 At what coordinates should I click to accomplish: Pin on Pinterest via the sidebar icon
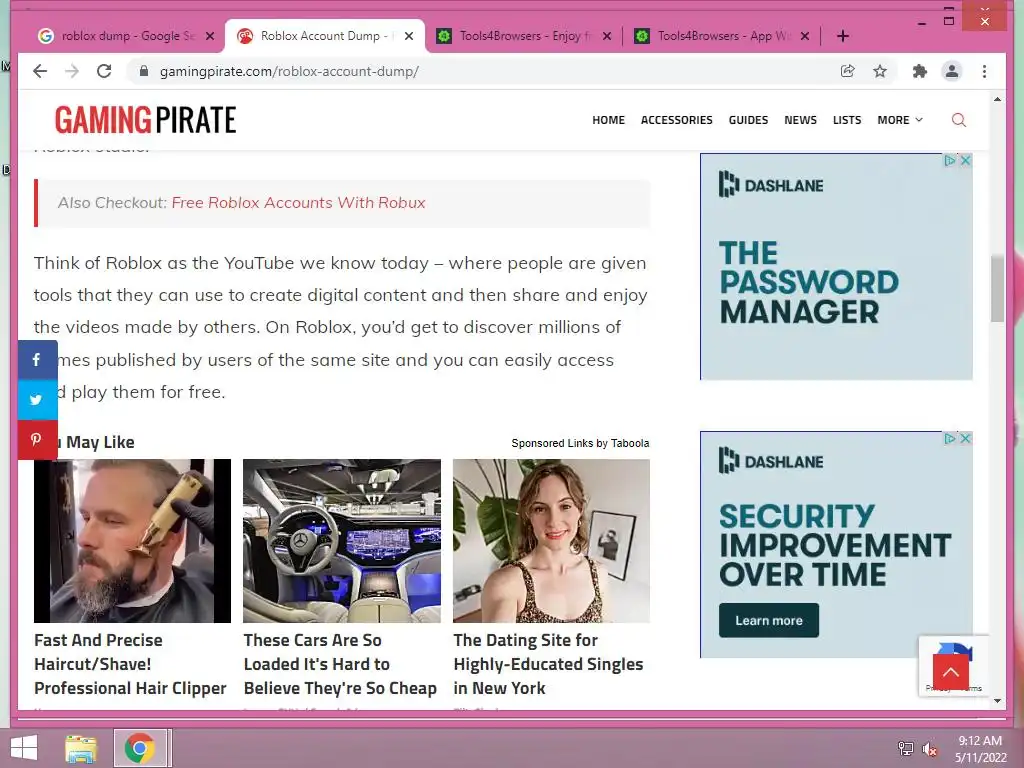click(x=37, y=440)
